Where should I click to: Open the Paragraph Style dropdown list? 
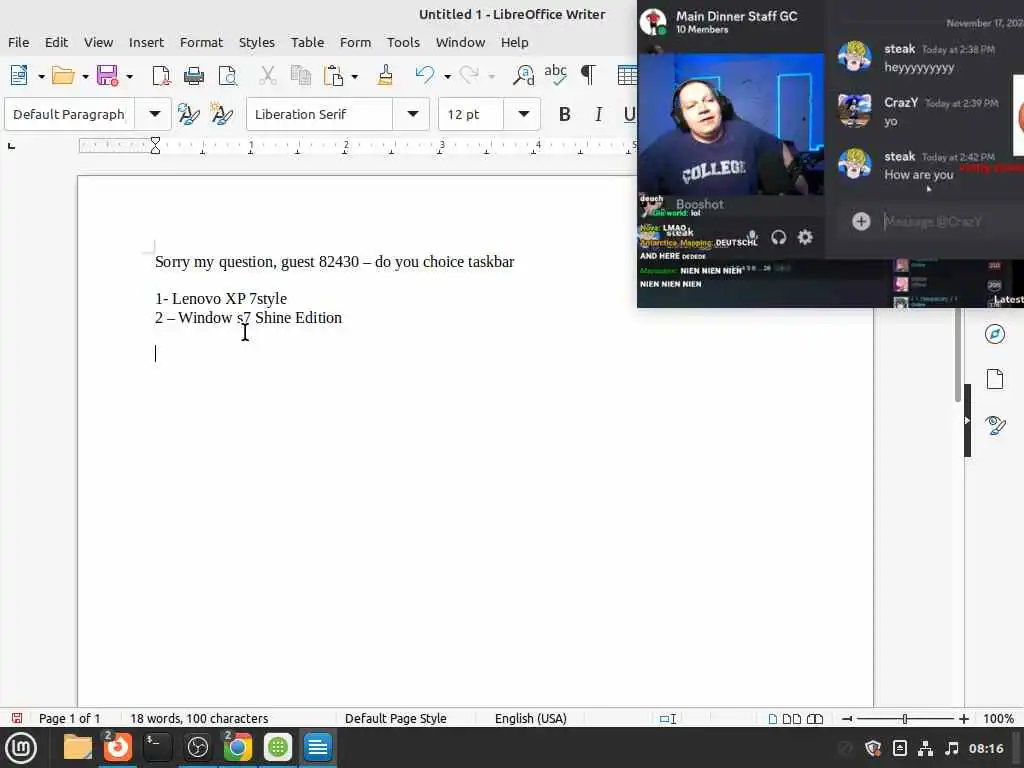click(x=154, y=114)
